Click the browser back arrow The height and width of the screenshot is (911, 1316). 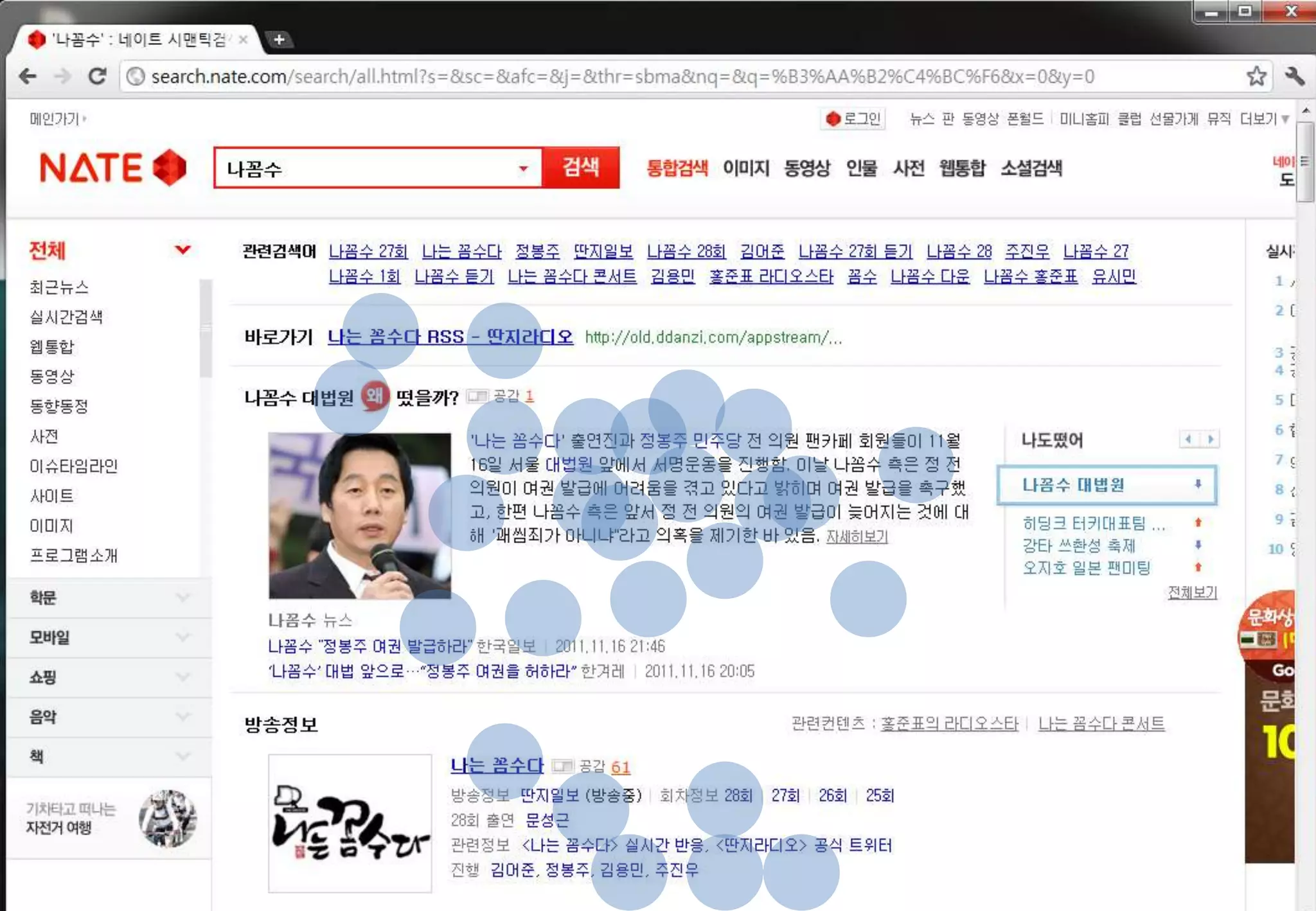[x=28, y=76]
